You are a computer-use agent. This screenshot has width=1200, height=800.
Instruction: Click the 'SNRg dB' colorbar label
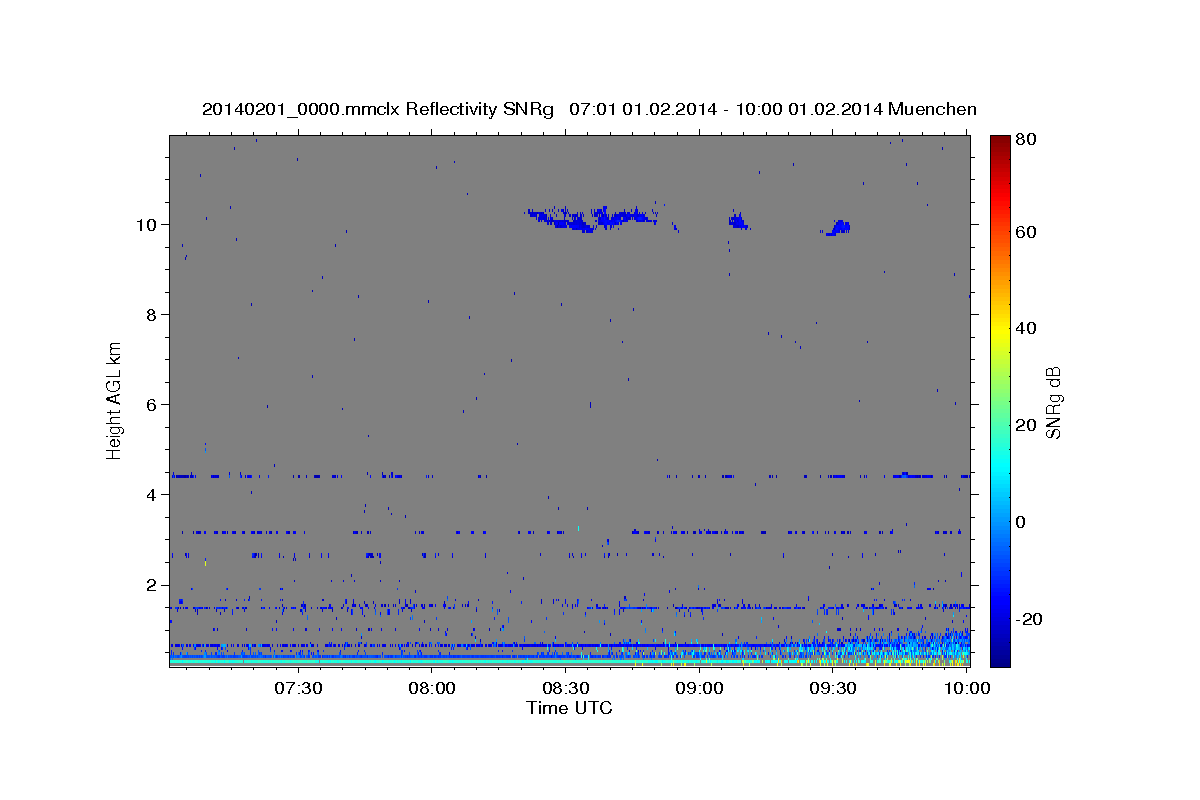click(1052, 403)
